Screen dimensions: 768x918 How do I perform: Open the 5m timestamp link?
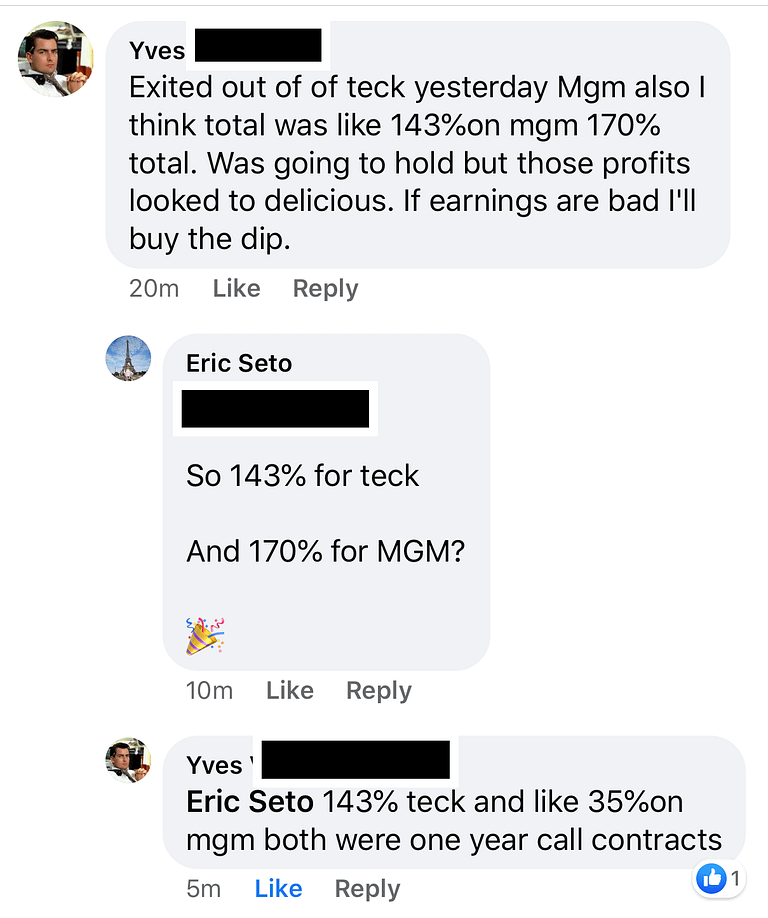(x=203, y=889)
